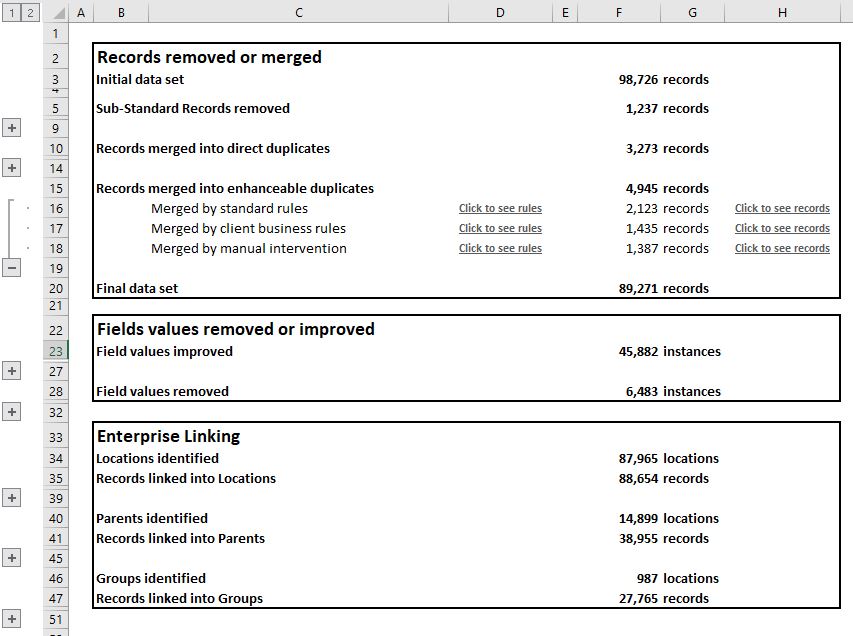Click 'Records merged into enhanceable duplicates' cell

pyautogui.click(x=235, y=188)
